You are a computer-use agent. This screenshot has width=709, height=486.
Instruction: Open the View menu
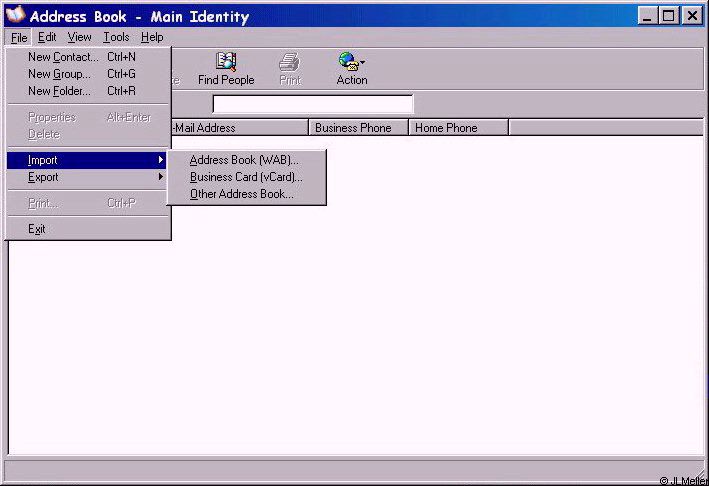(79, 37)
